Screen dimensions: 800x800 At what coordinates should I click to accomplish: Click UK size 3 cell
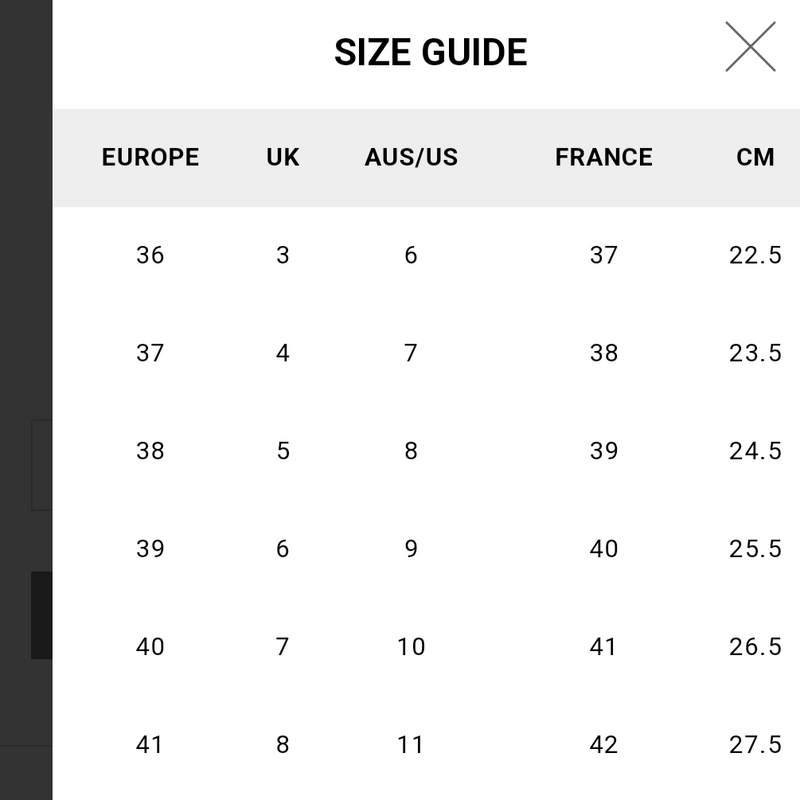pos(283,255)
